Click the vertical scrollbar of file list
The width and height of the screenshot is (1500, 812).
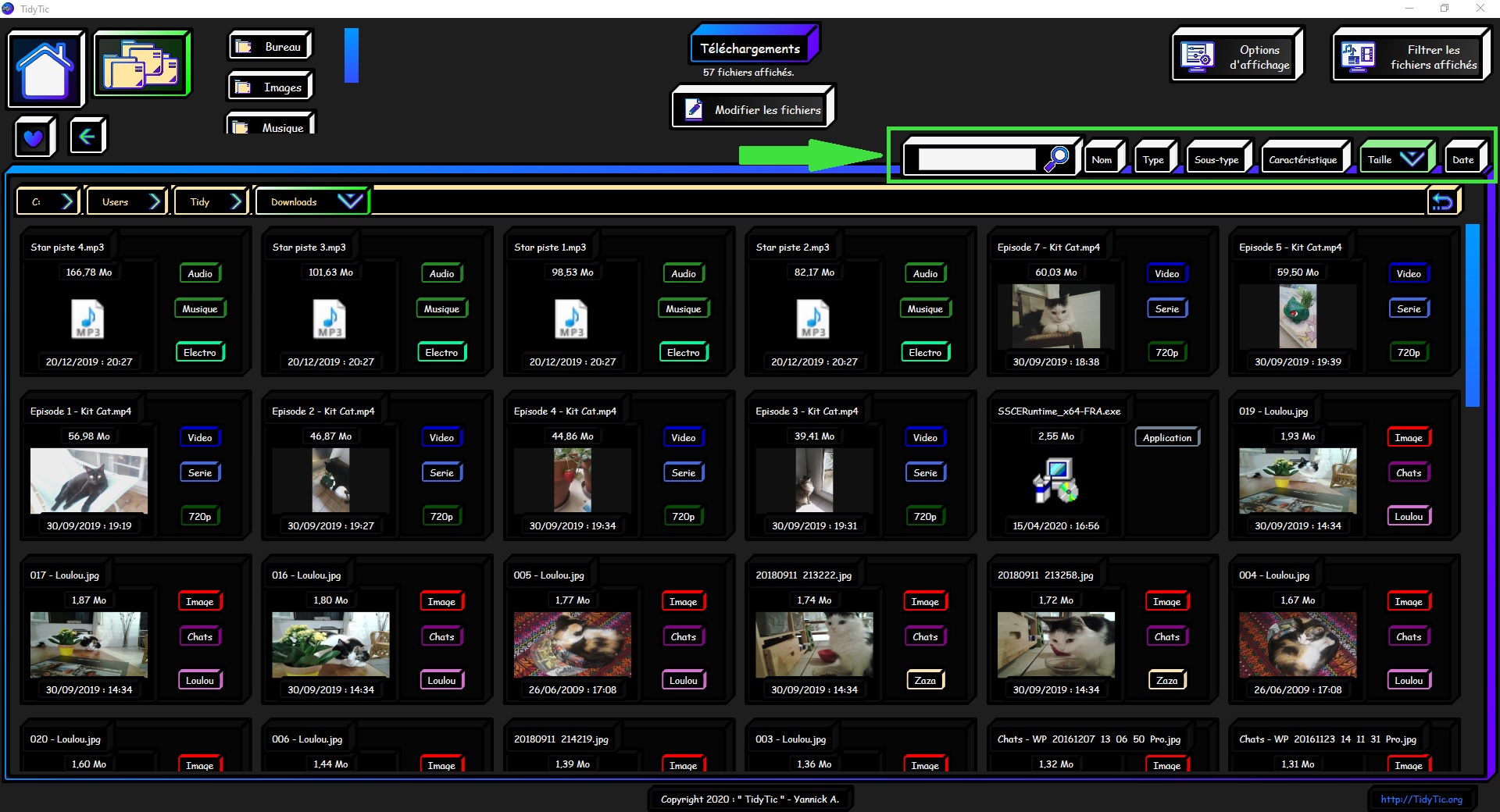click(1473, 315)
